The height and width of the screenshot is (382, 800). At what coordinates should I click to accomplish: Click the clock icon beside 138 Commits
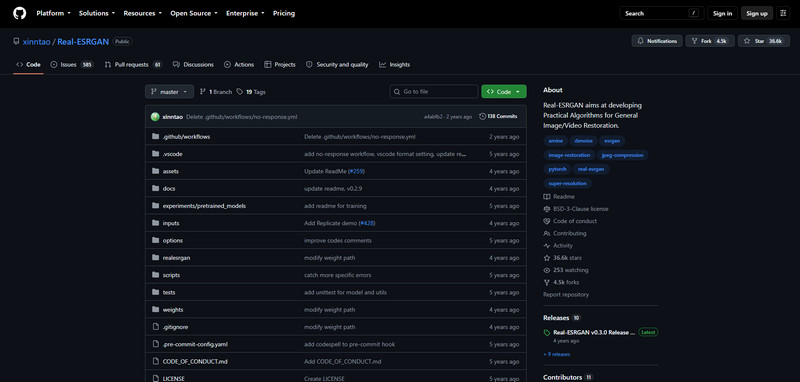click(482, 117)
